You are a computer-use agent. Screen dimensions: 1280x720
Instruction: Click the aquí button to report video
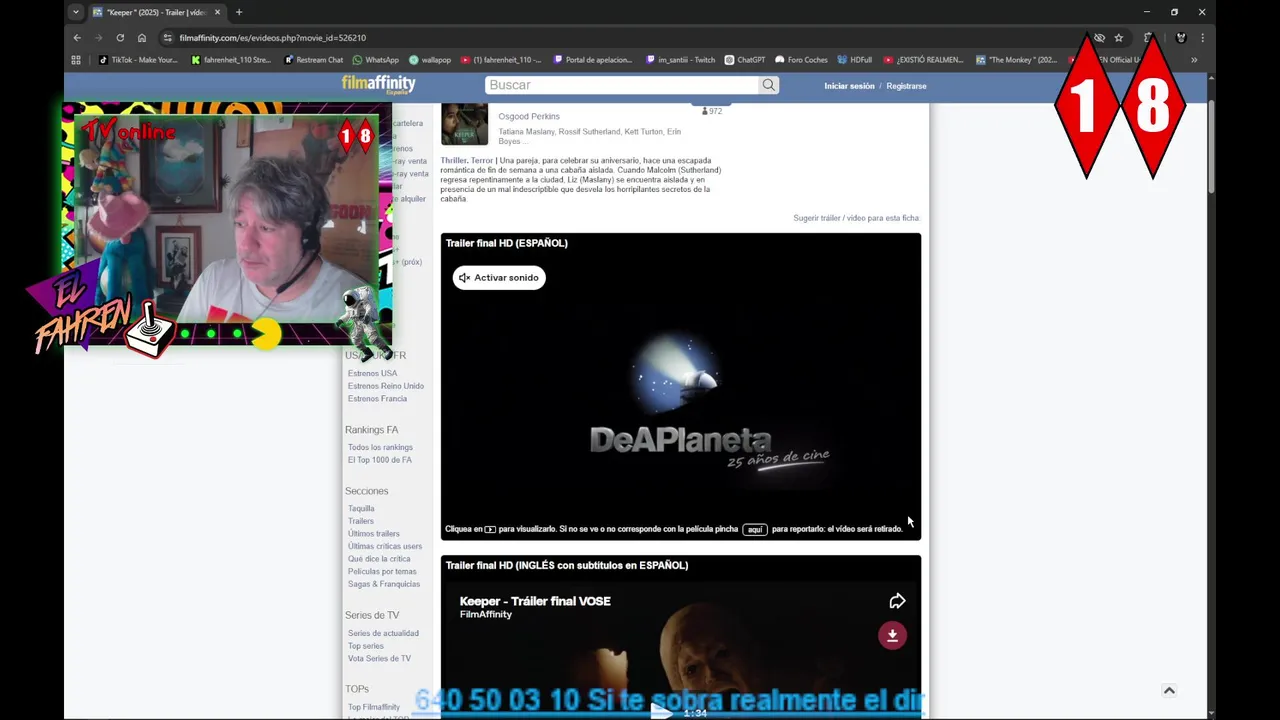pyautogui.click(x=755, y=529)
